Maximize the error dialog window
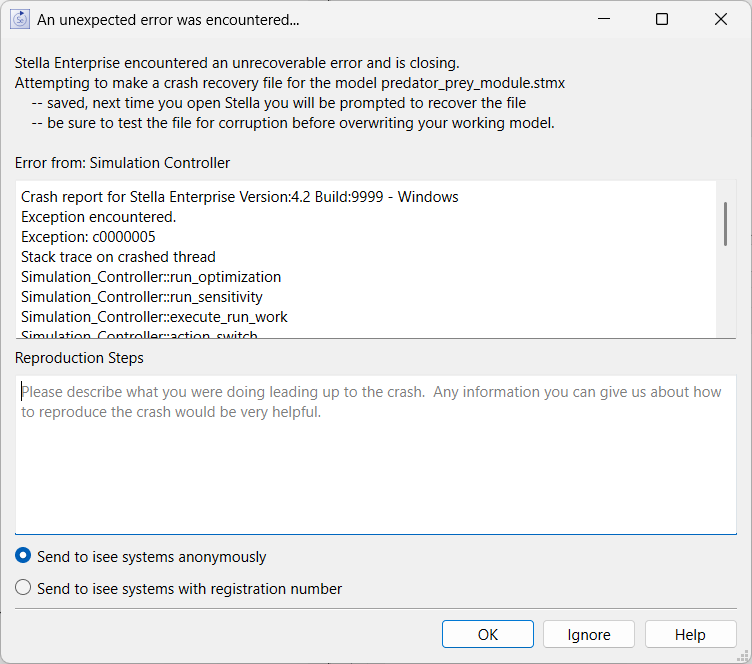 661,20
